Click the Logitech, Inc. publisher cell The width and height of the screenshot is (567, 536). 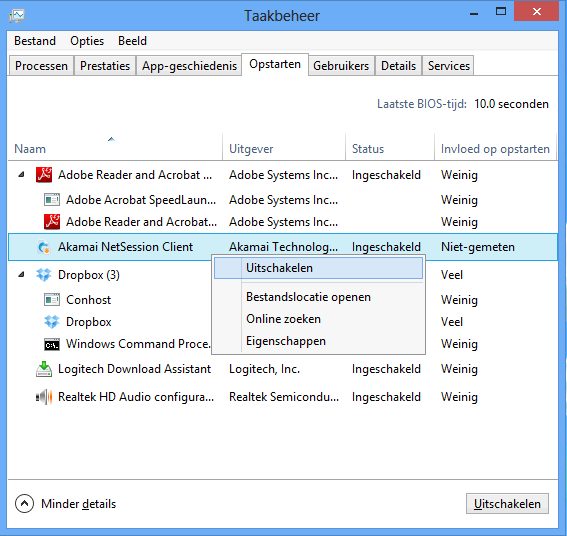pyautogui.click(x=264, y=369)
